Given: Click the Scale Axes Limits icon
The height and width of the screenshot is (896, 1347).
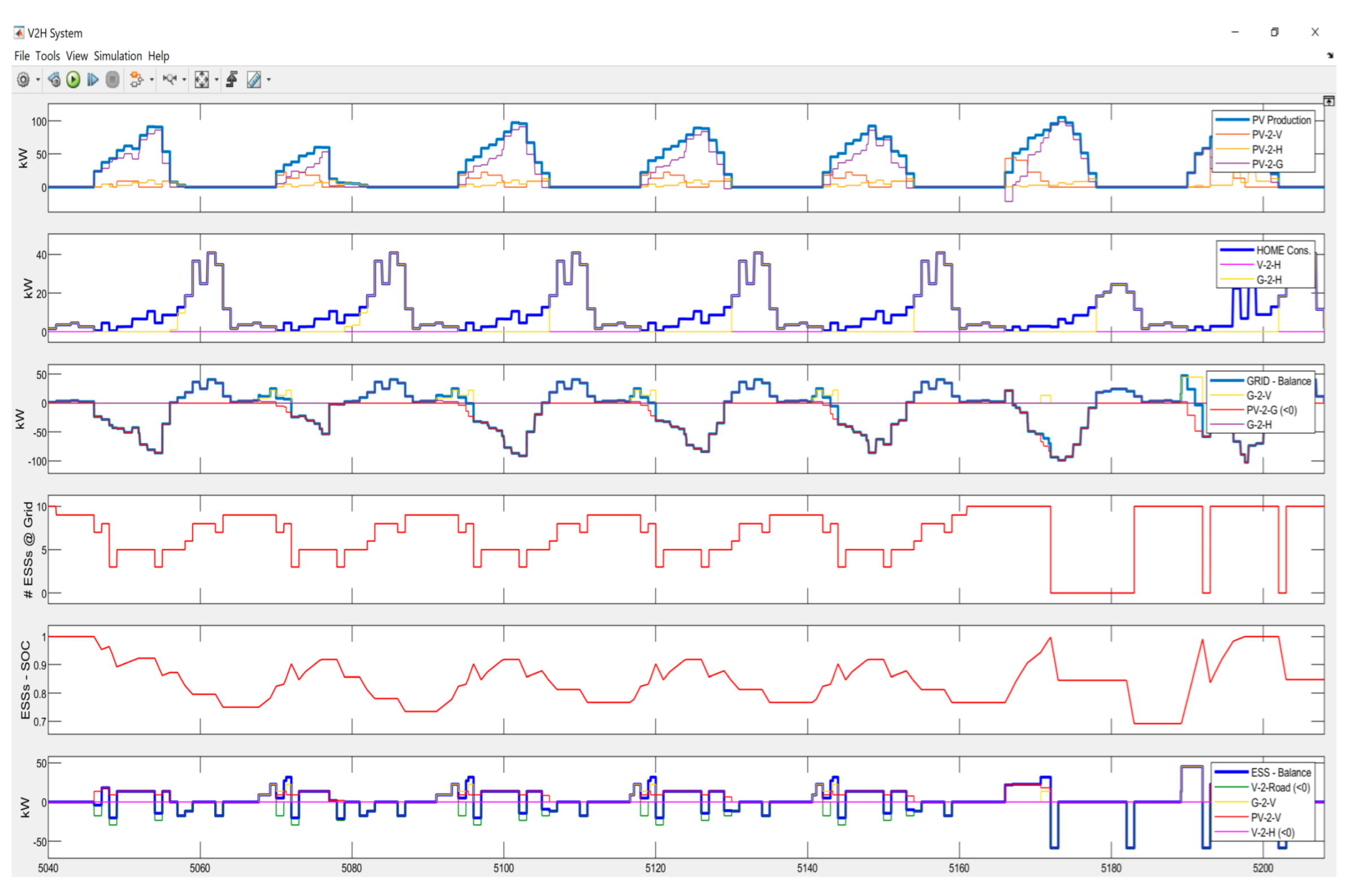Looking at the screenshot, I should click(202, 80).
